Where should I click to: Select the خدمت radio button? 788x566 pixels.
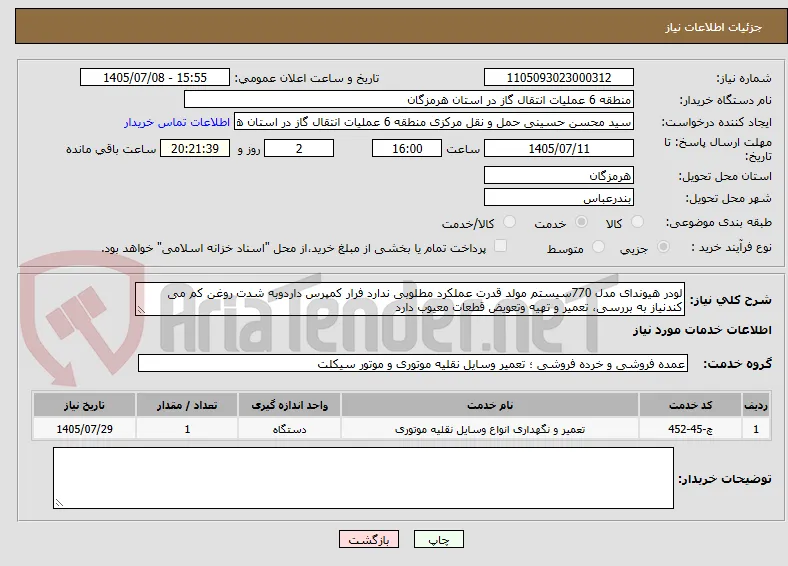[x=581, y=222]
